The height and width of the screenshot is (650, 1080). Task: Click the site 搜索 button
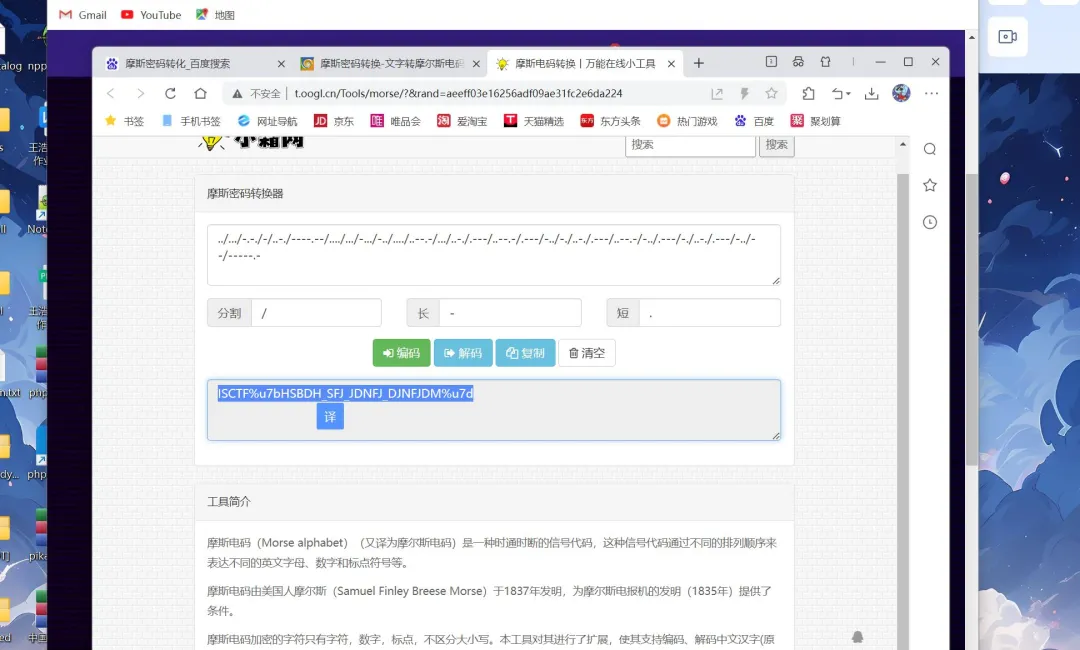click(x=776, y=145)
